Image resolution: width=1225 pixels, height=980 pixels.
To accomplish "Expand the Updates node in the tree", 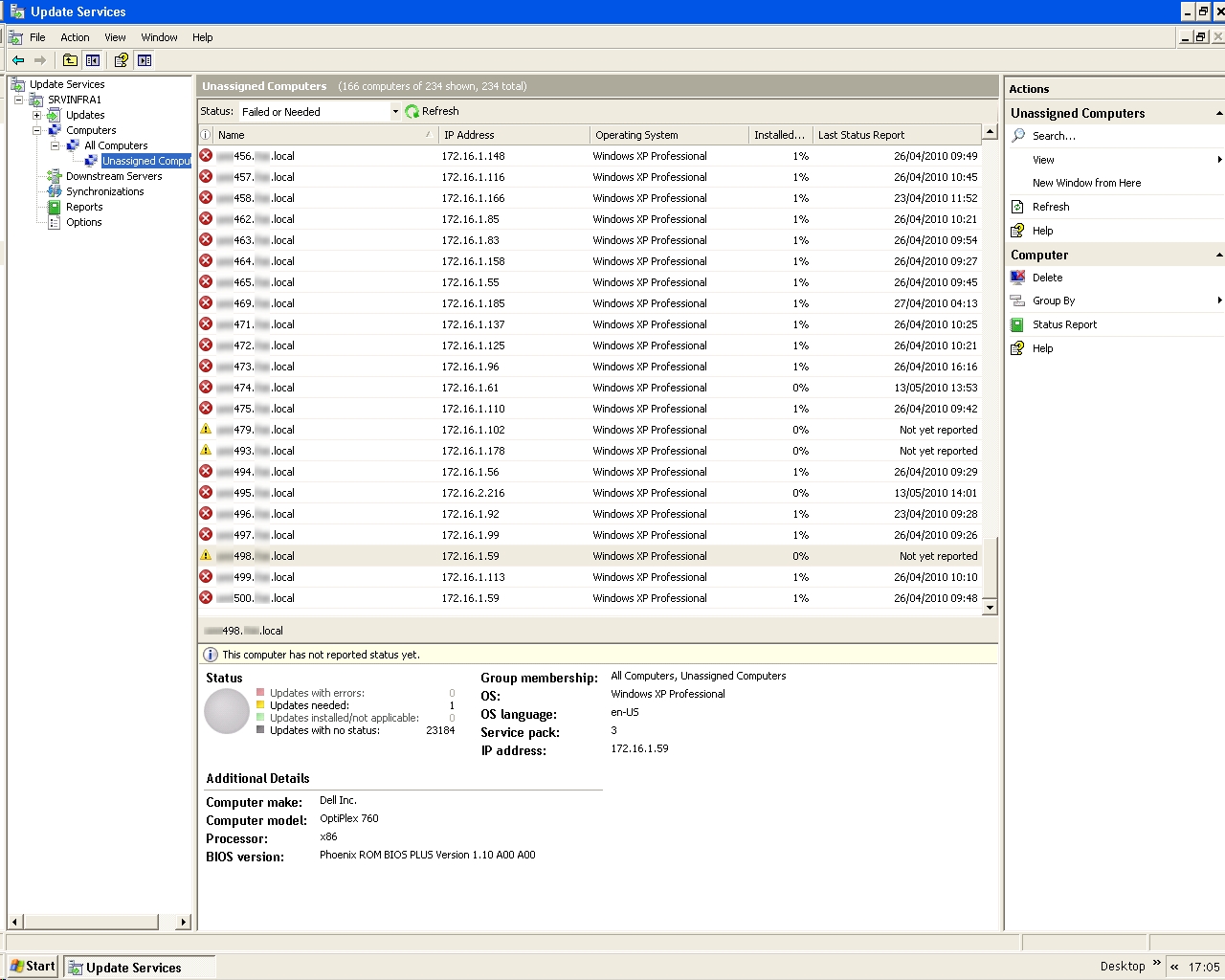I will tap(38, 115).
